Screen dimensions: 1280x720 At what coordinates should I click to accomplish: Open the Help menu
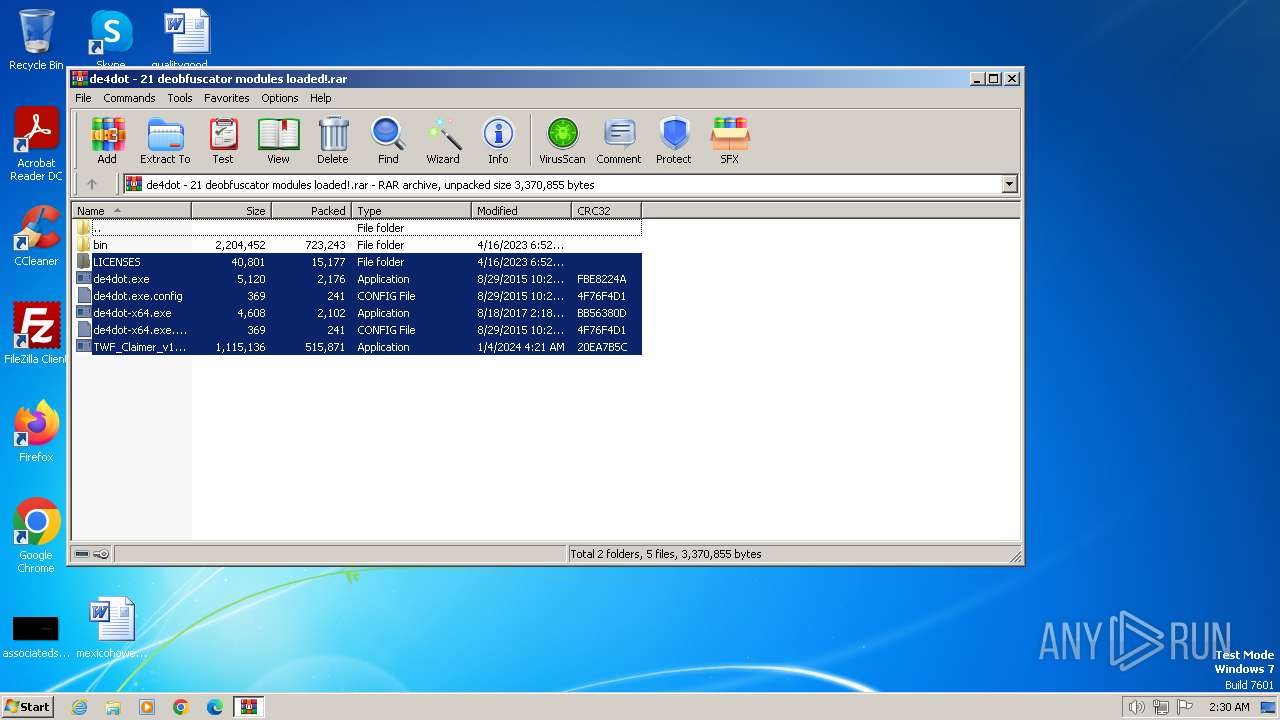point(320,98)
